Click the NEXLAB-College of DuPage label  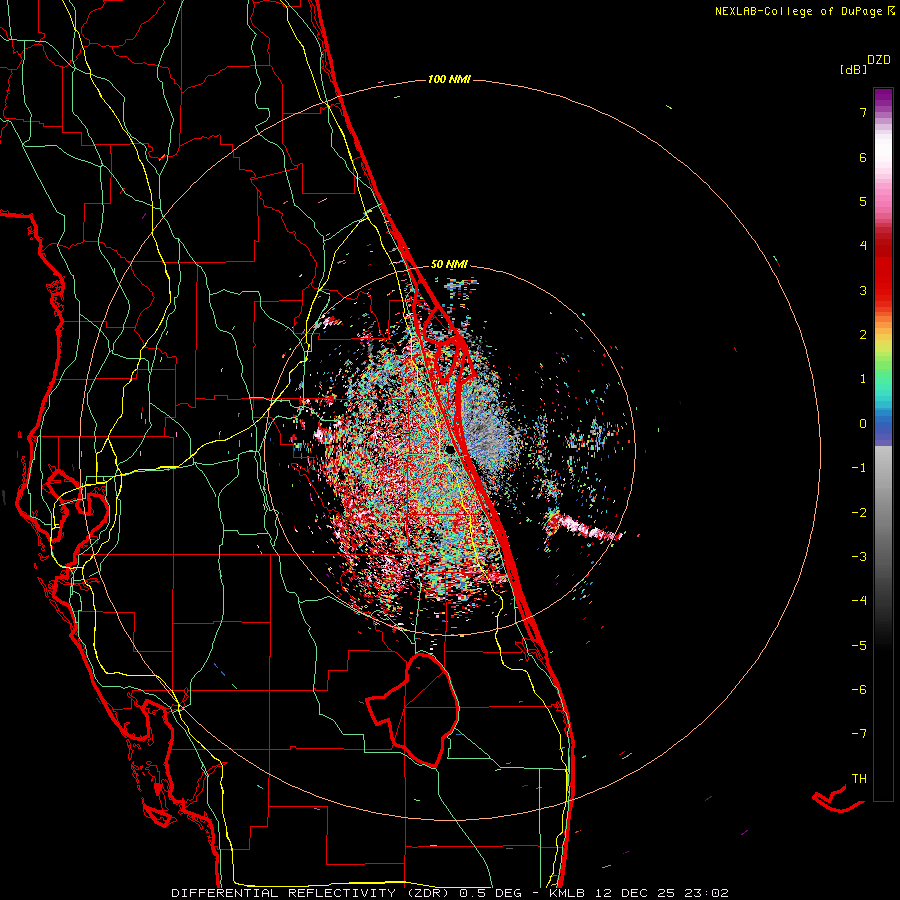(x=799, y=11)
